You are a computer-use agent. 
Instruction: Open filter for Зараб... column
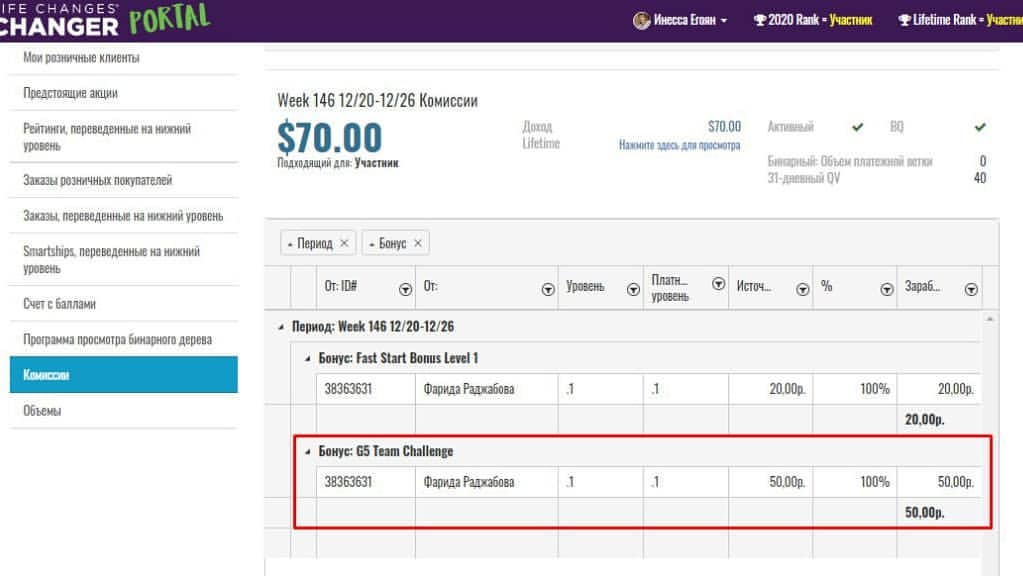coord(971,290)
